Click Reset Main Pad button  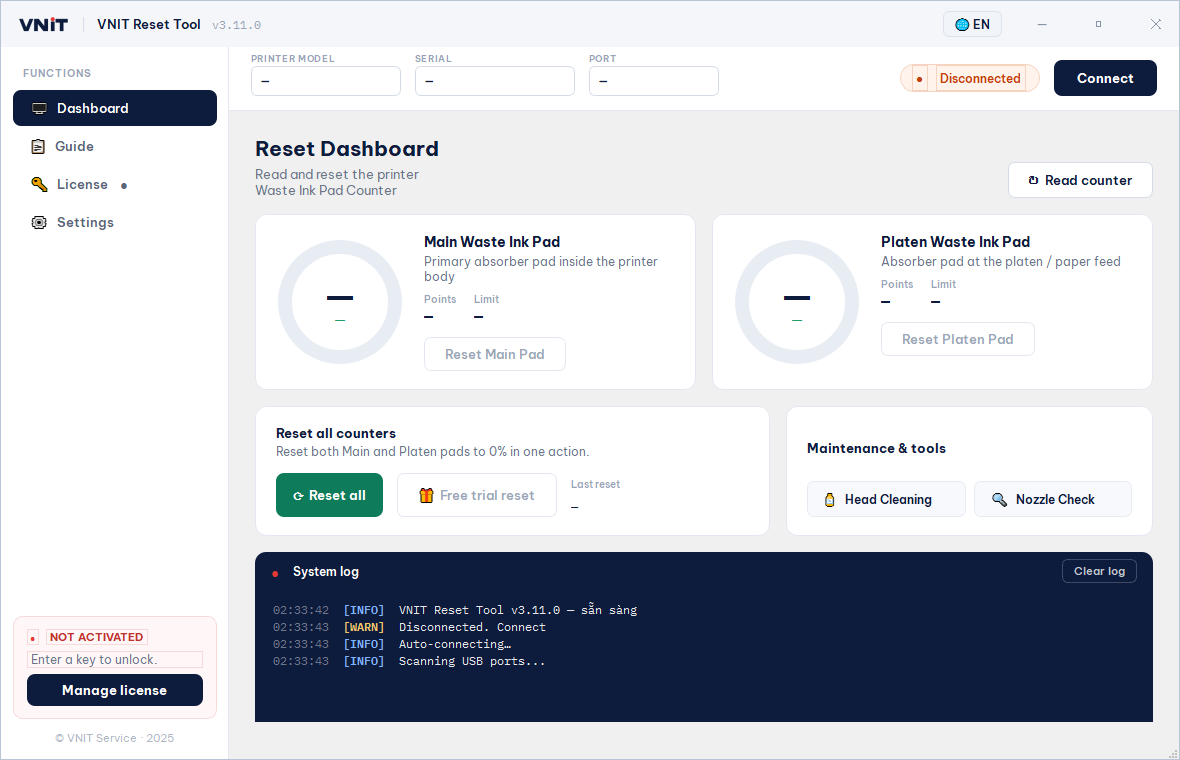[494, 354]
